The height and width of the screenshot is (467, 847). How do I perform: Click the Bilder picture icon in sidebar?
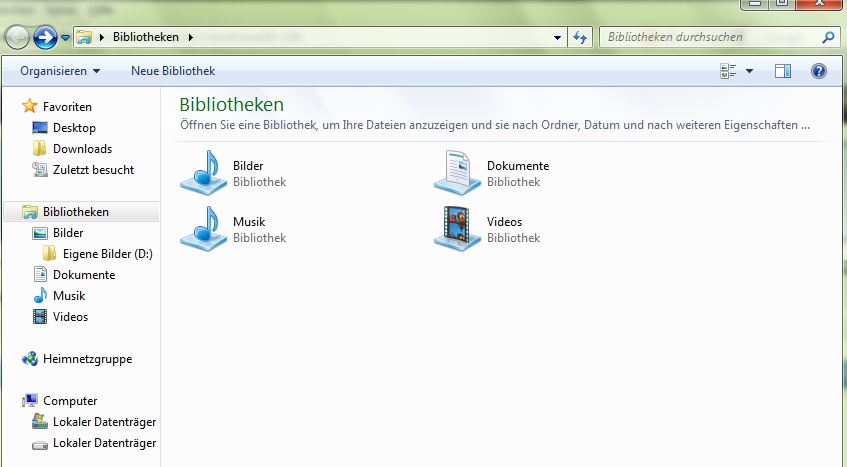pyautogui.click(x=40, y=233)
